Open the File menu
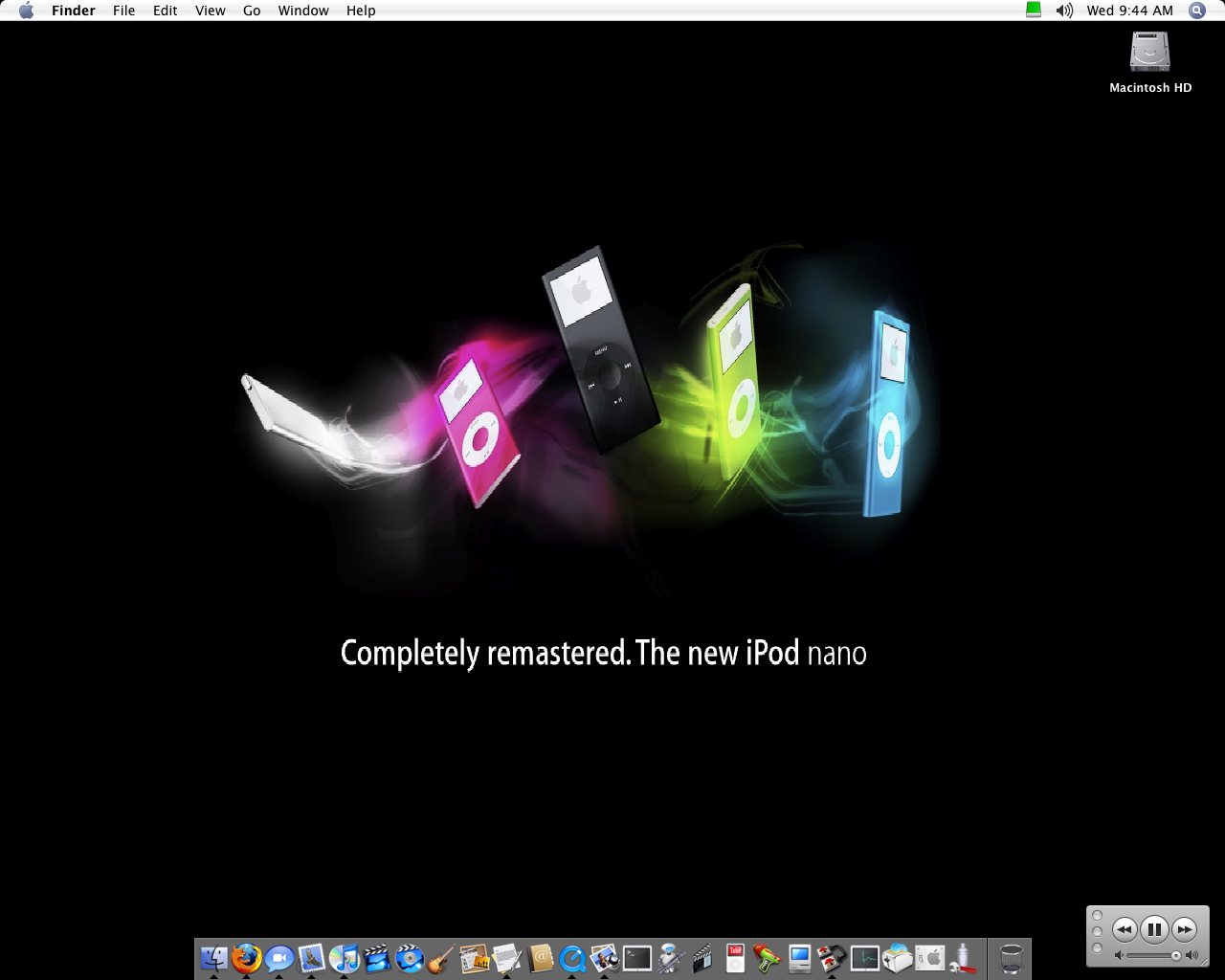 click(124, 11)
